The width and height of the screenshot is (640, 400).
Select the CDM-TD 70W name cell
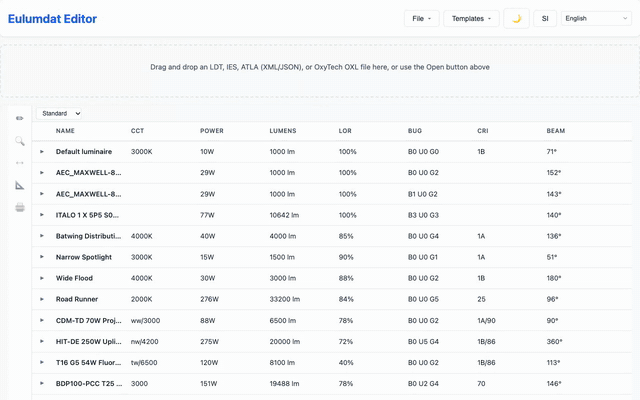point(89,320)
